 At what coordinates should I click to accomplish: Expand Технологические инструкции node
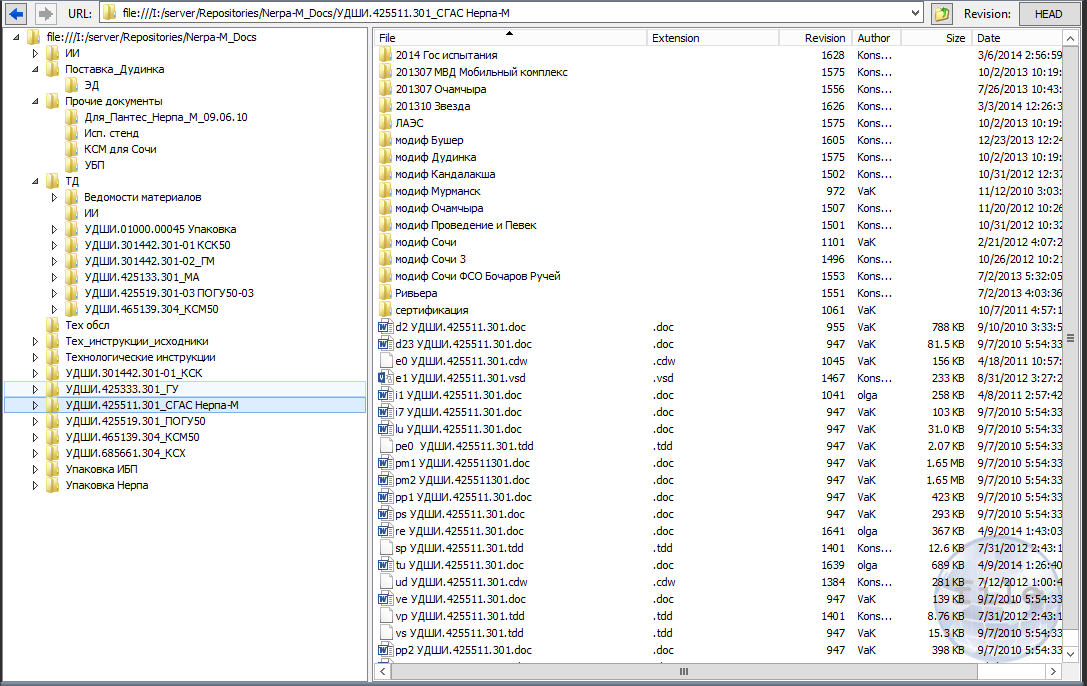pos(35,358)
